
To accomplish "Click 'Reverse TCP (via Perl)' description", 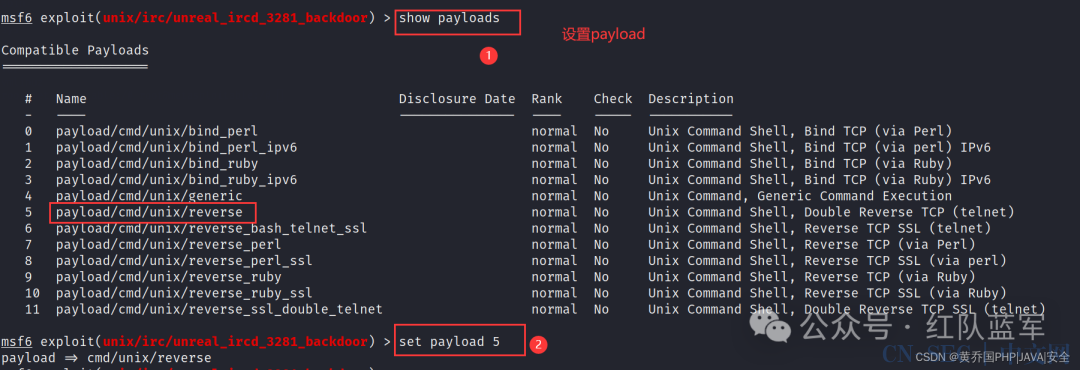I will point(891,245).
